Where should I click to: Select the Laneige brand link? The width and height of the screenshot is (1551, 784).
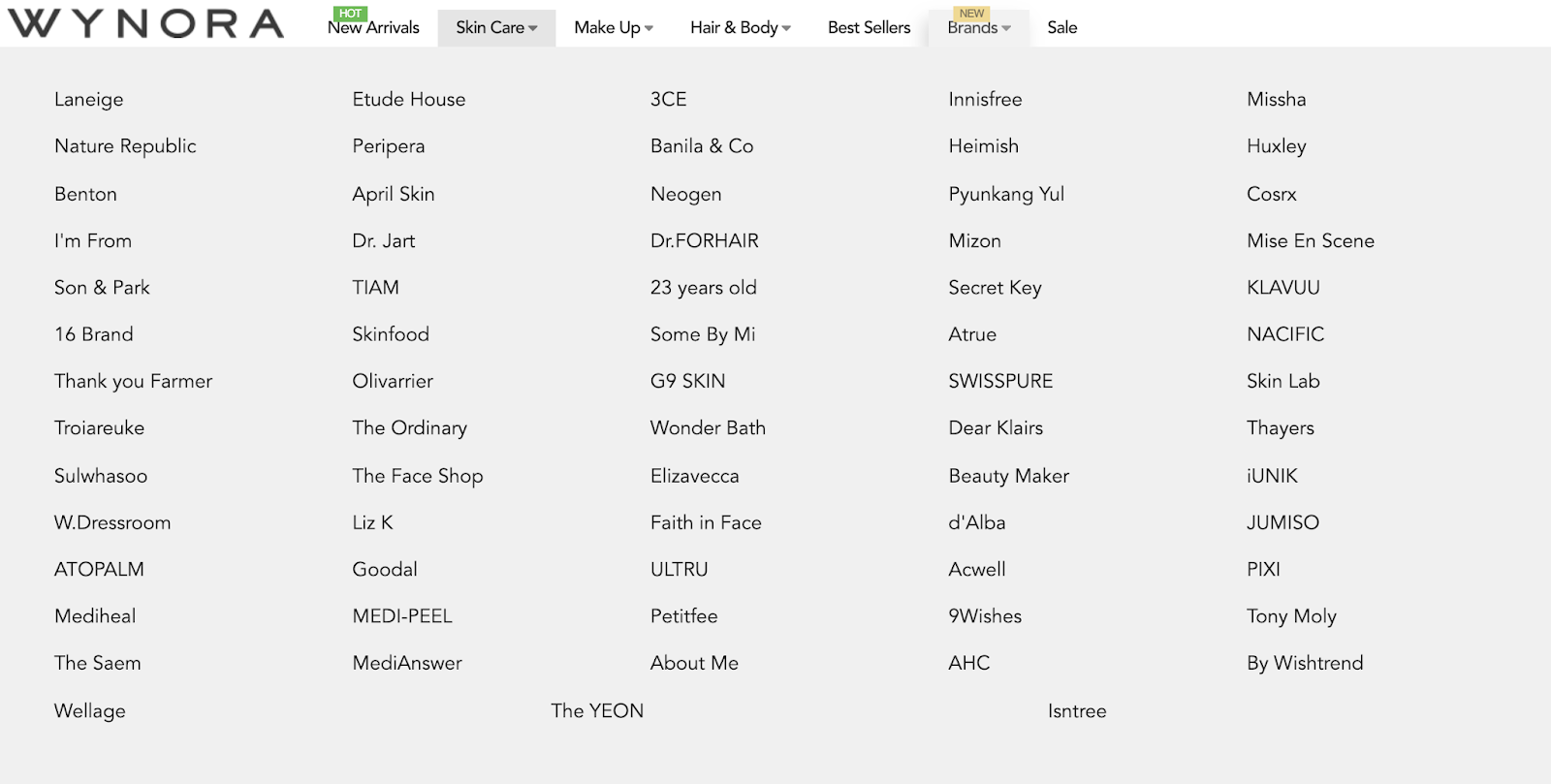tap(89, 100)
